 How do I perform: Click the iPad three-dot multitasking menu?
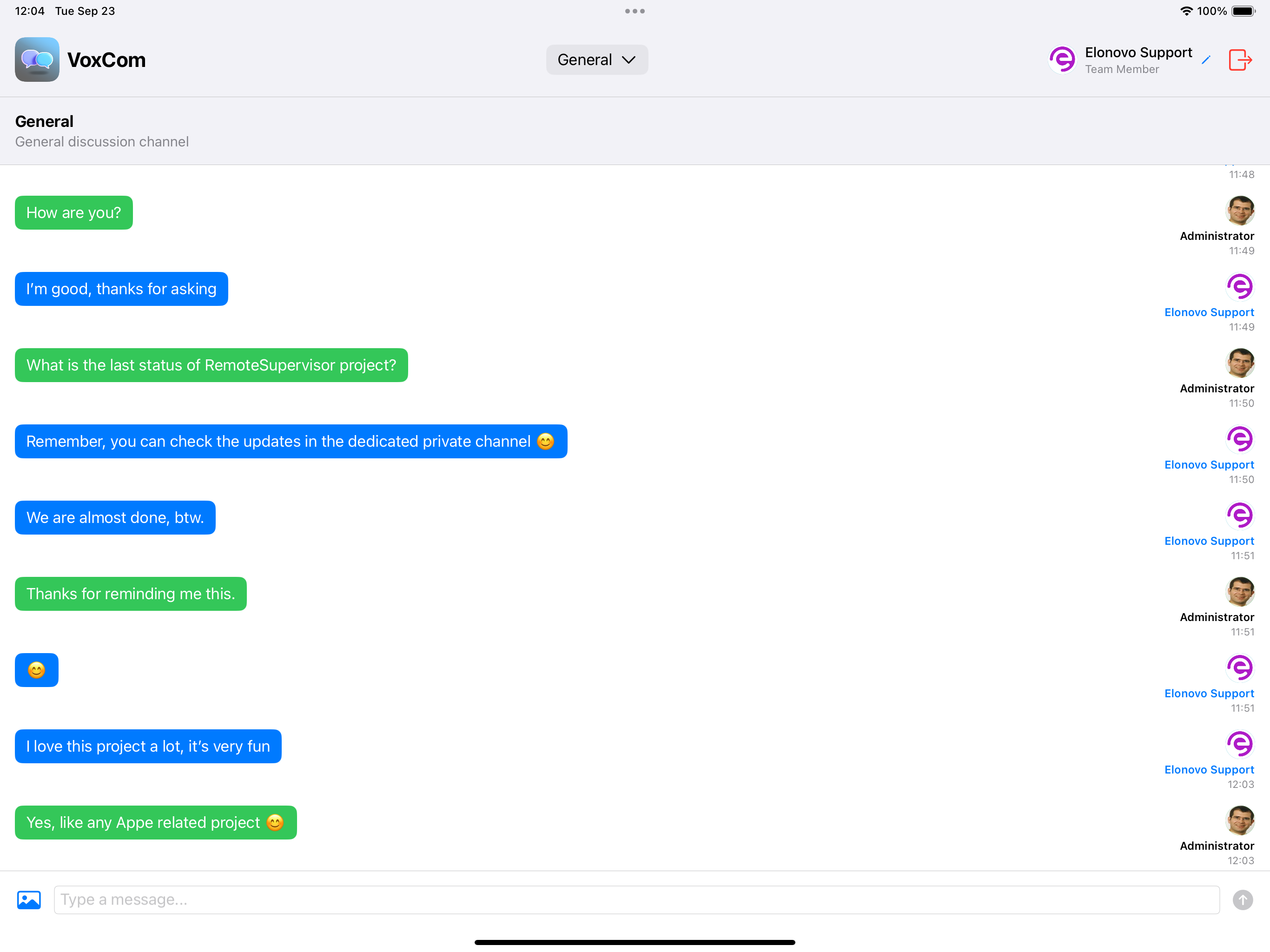click(635, 11)
